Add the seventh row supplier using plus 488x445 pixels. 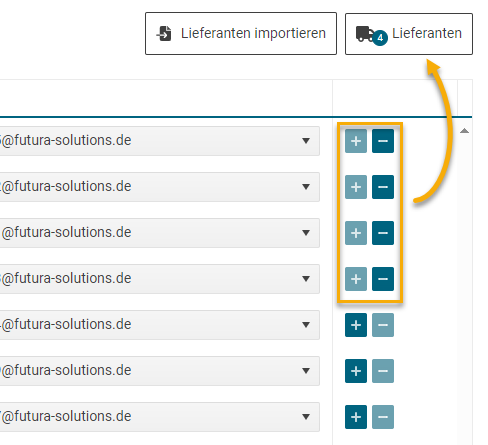[356, 417]
